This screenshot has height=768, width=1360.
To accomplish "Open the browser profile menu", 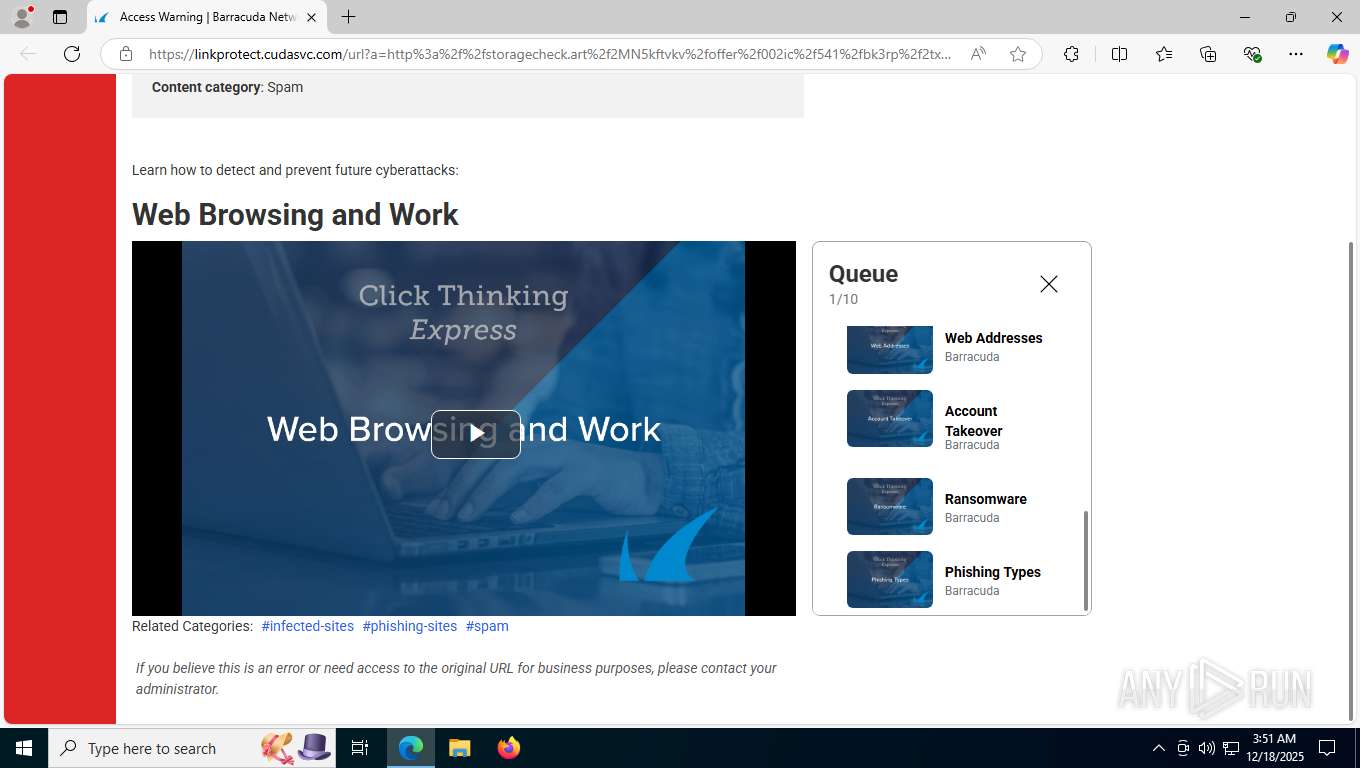I will tap(21, 17).
